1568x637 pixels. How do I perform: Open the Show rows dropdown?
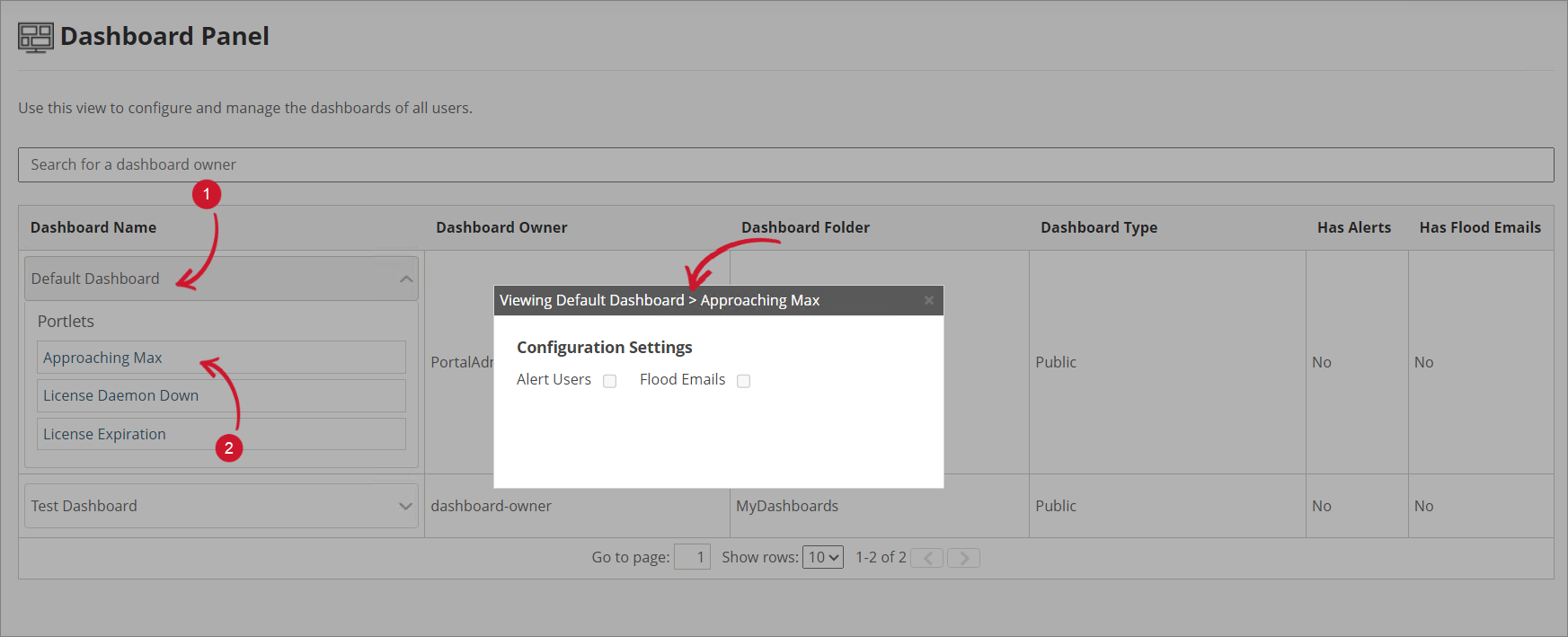click(823, 557)
